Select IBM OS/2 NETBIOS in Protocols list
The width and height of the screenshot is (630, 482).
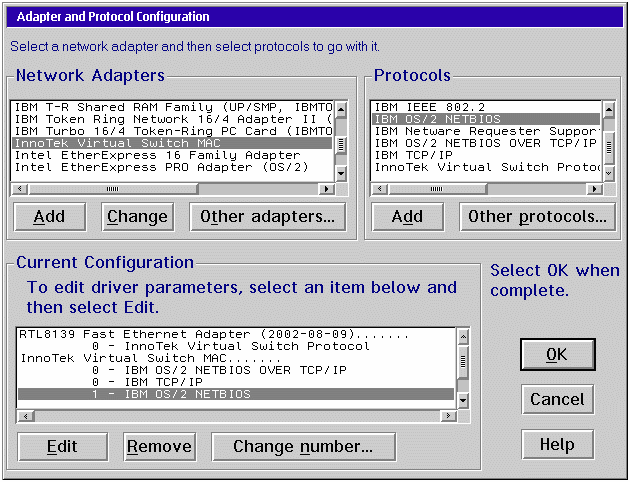(x=486, y=119)
